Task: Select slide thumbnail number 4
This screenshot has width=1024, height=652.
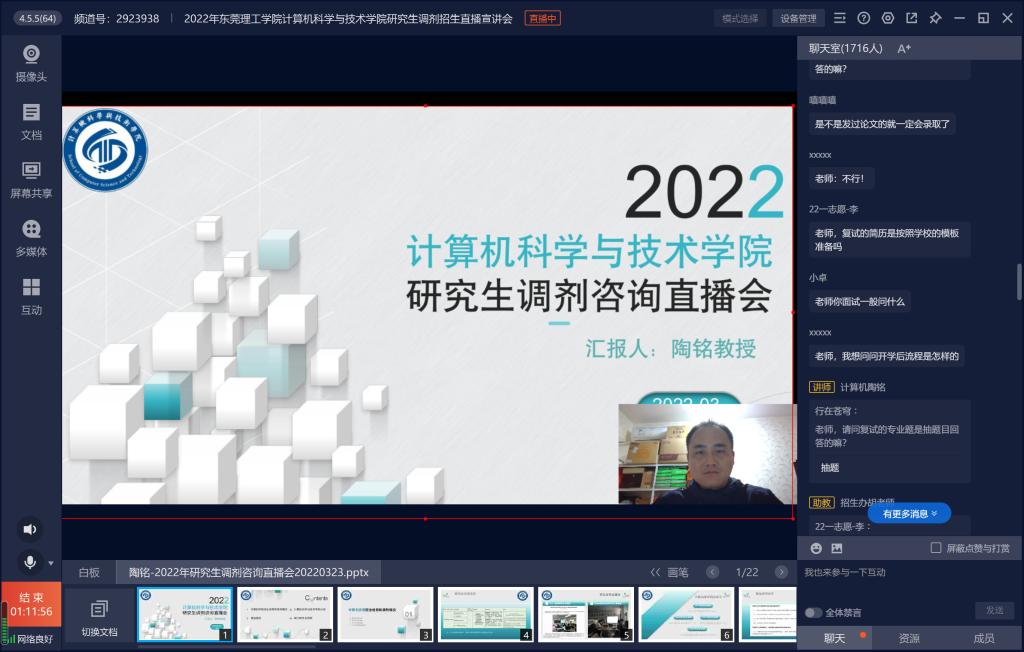Action: (x=485, y=614)
